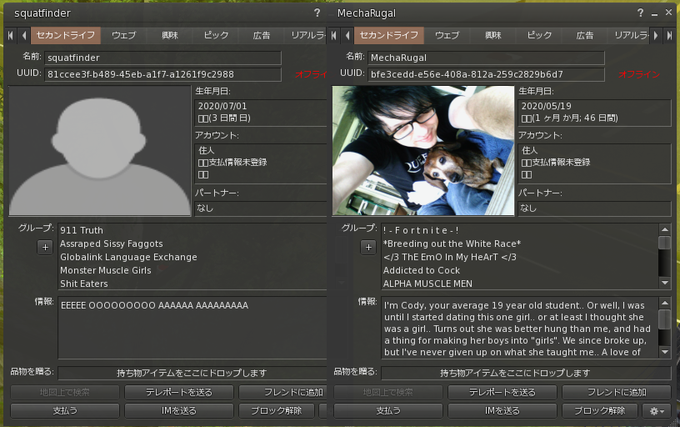This screenshot has width=680, height=427.
Task: Switch to ウェブ tab in MechaRugal window
Action: pyautogui.click(x=447, y=35)
